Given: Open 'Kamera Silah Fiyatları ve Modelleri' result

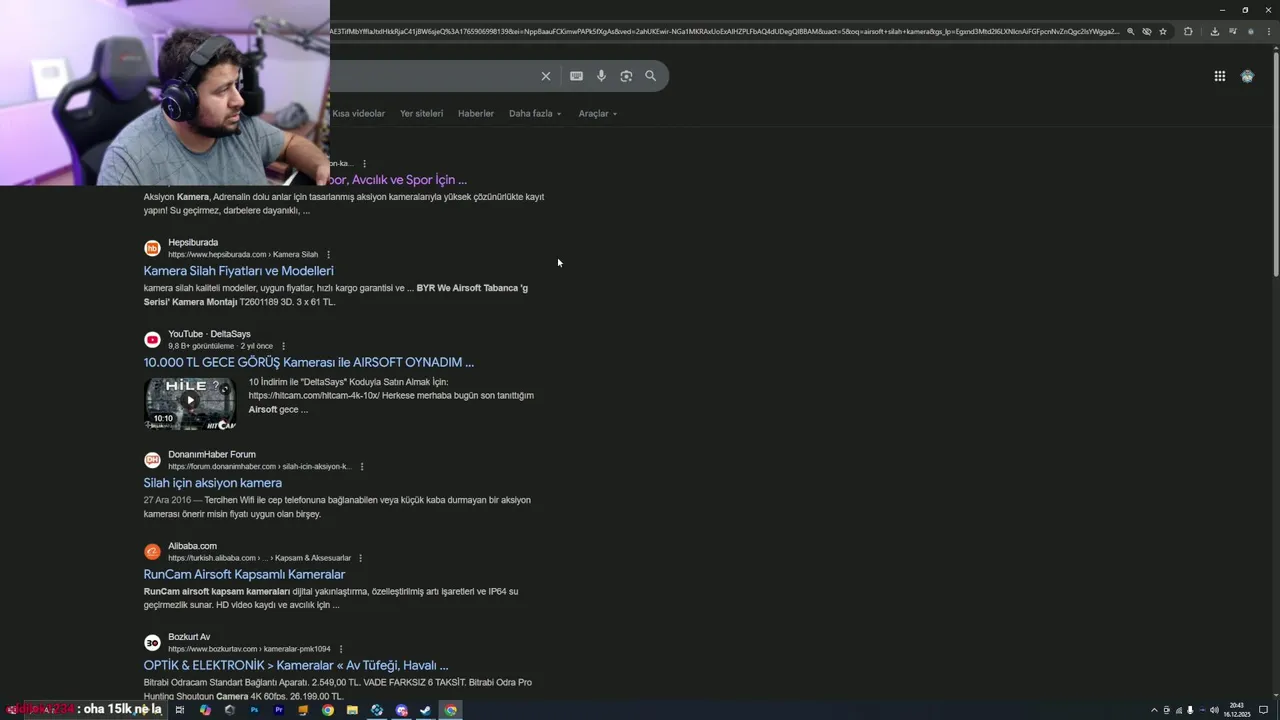Looking at the screenshot, I should [x=238, y=271].
